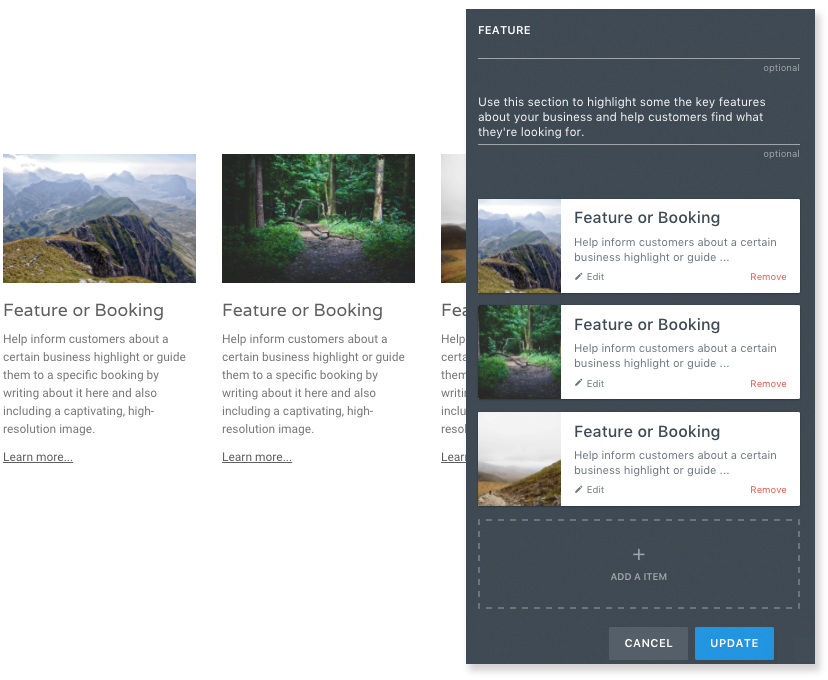Click the second page card's Feature or Booking heading

tap(302, 310)
